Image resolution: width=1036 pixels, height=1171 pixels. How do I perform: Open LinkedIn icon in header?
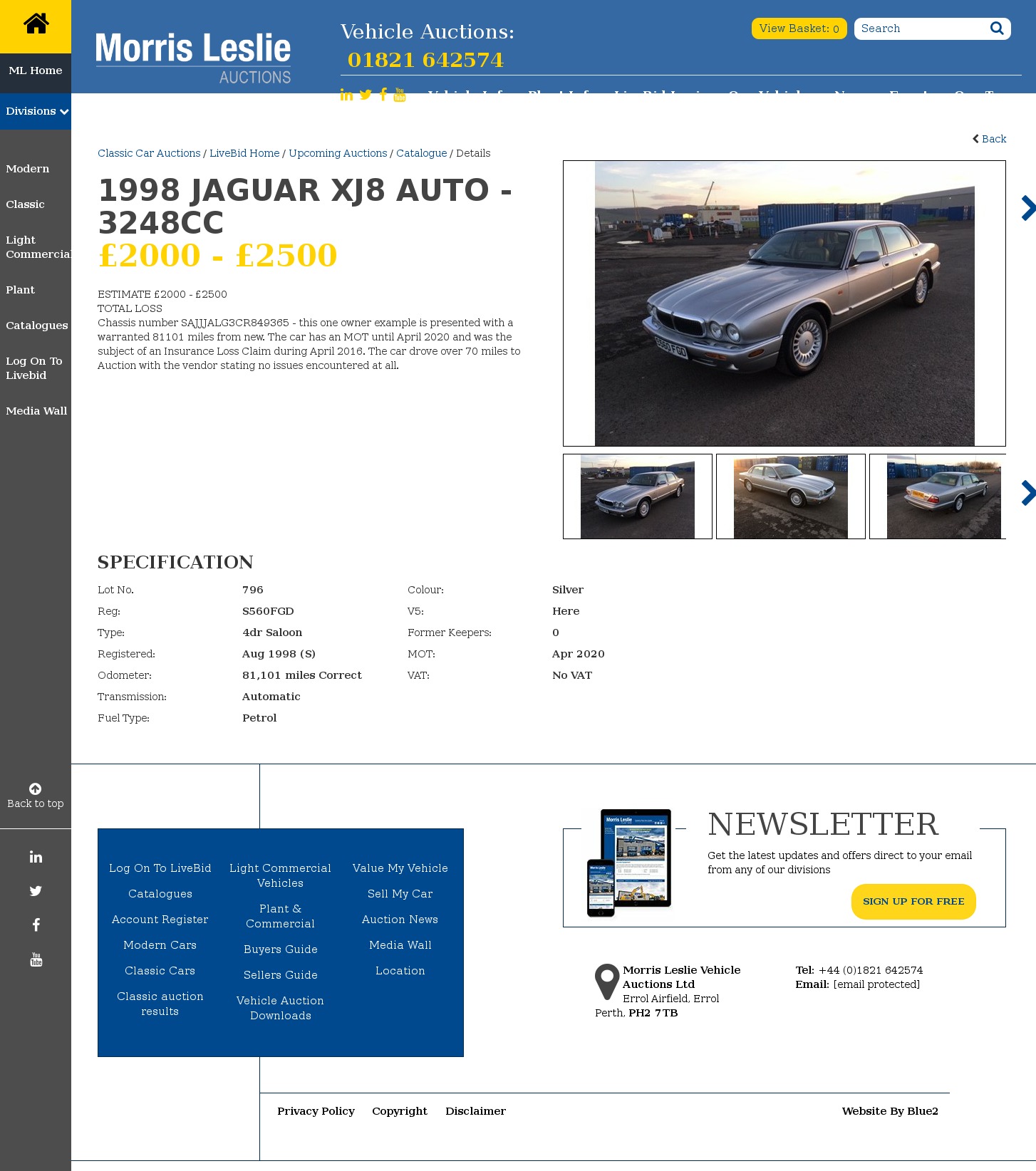point(346,95)
